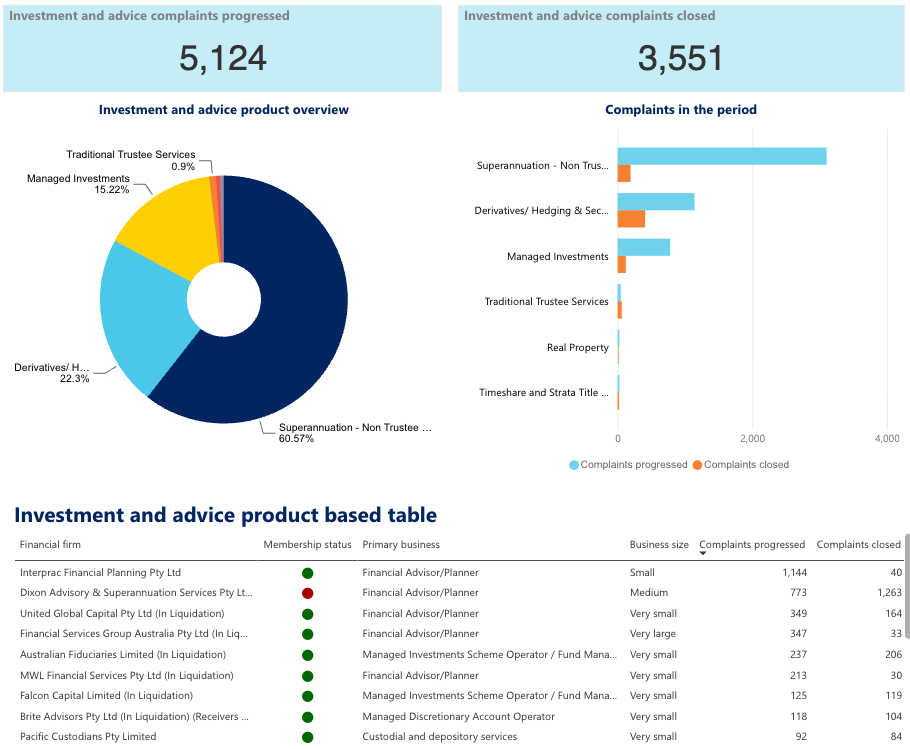Viewport: 910px width, 749px height.
Task: Click the Complaints progressed legend marker
Action: pos(574,465)
